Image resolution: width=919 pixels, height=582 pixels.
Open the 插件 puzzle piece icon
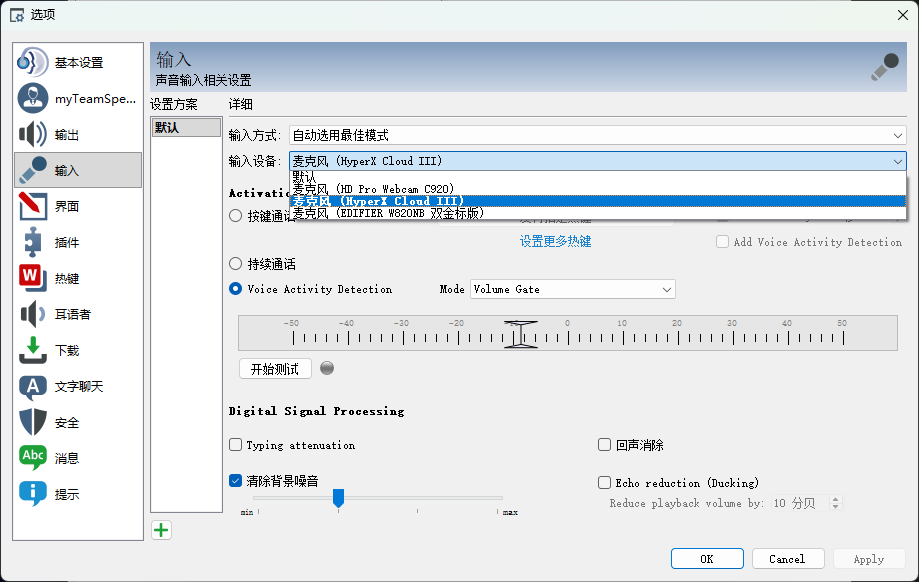[33, 242]
